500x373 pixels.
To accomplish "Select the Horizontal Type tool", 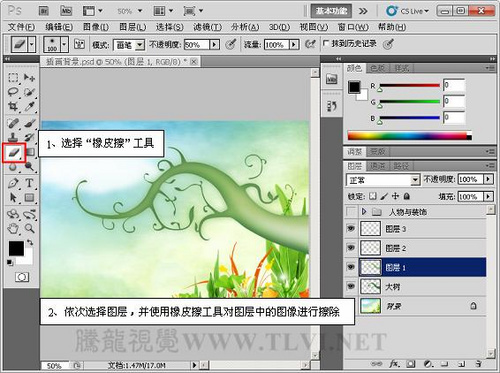I will tap(29, 183).
